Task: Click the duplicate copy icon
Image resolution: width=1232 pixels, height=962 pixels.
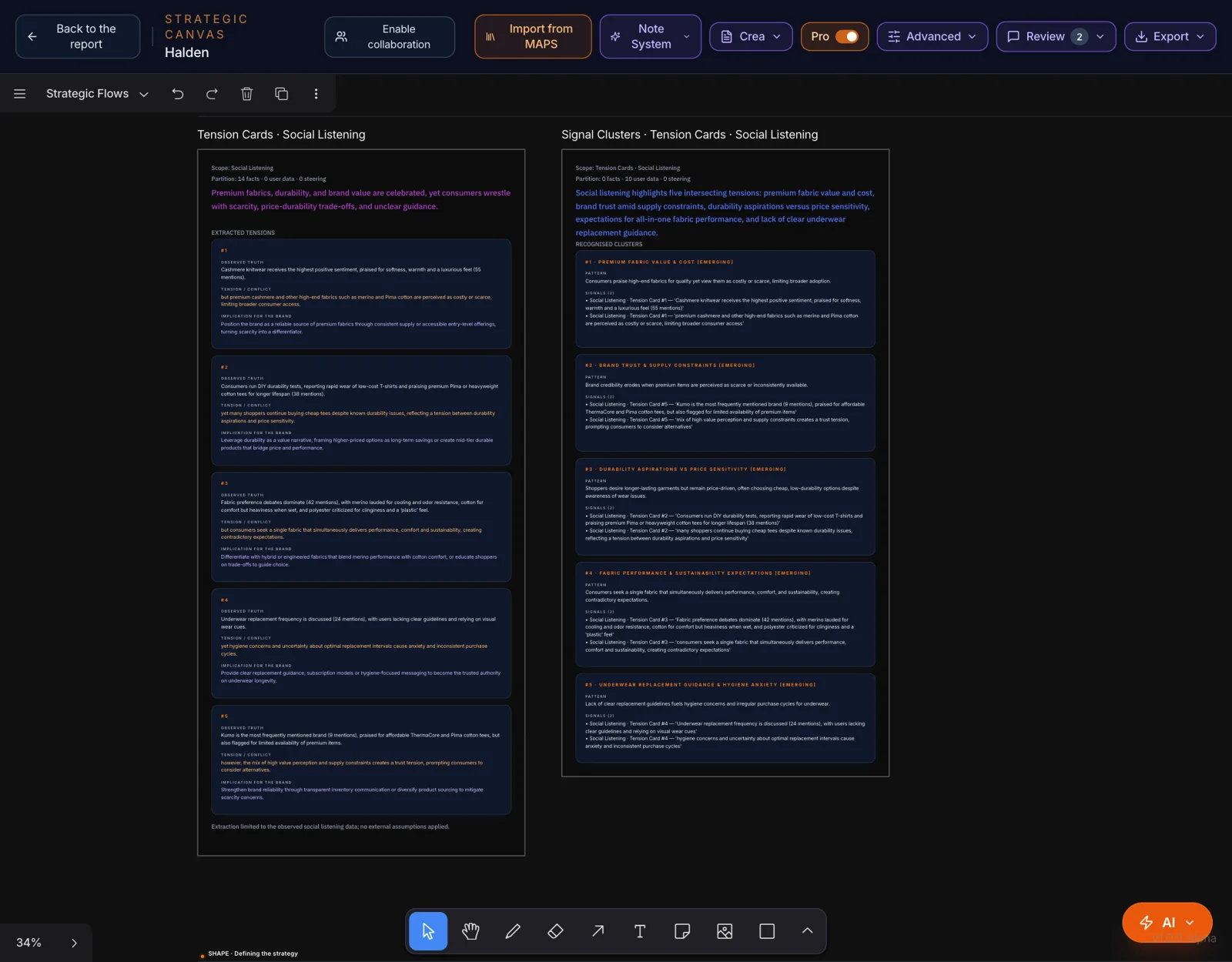Action: pos(282,94)
